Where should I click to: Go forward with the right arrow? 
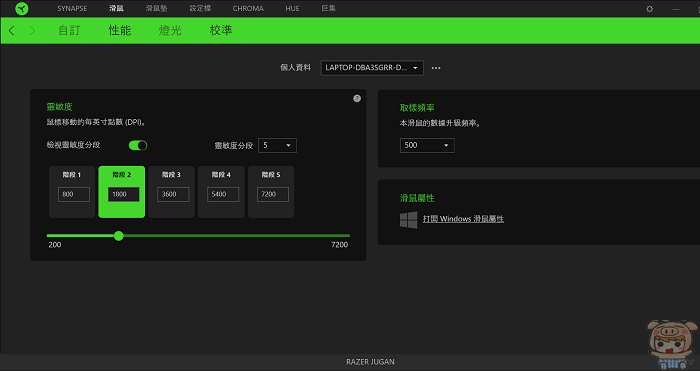point(32,31)
